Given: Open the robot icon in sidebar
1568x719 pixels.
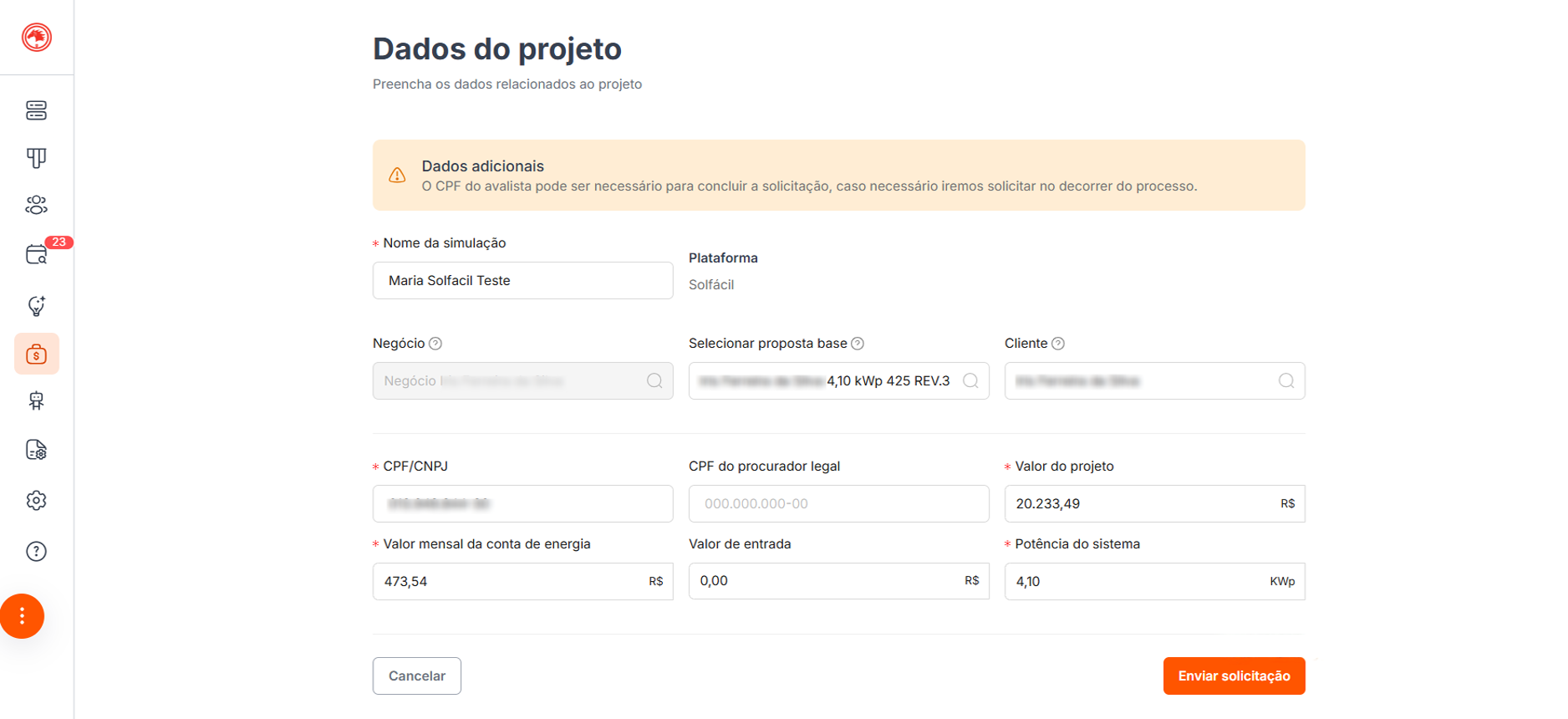Looking at the screenshot, I should [37, 401].
